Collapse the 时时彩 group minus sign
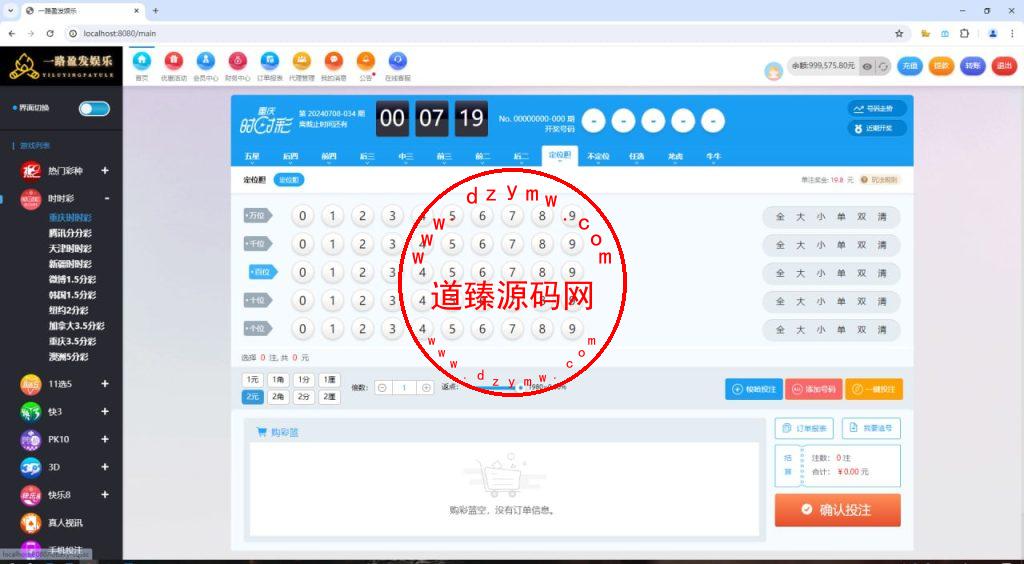Screen dimensions: 1024x564 tap(106, 198)
